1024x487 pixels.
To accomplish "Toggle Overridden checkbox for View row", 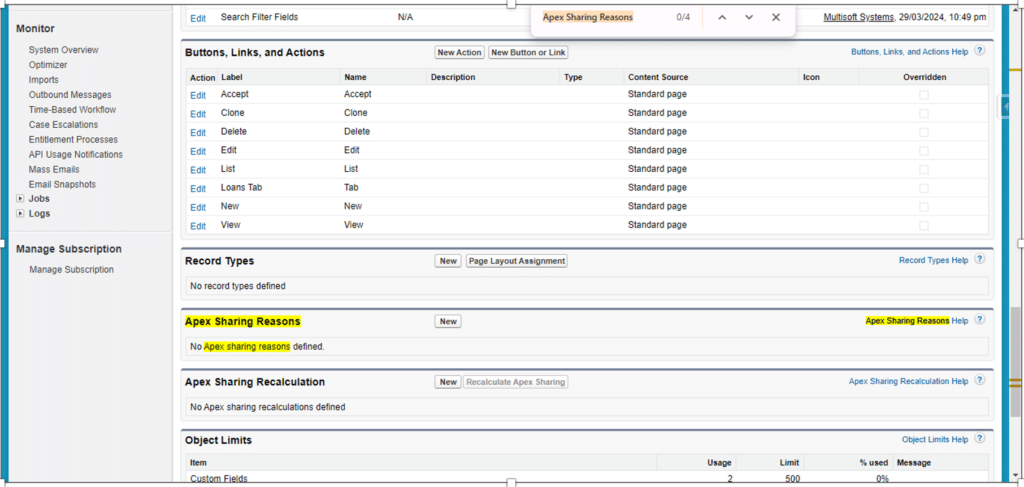I will click(923, 225).
